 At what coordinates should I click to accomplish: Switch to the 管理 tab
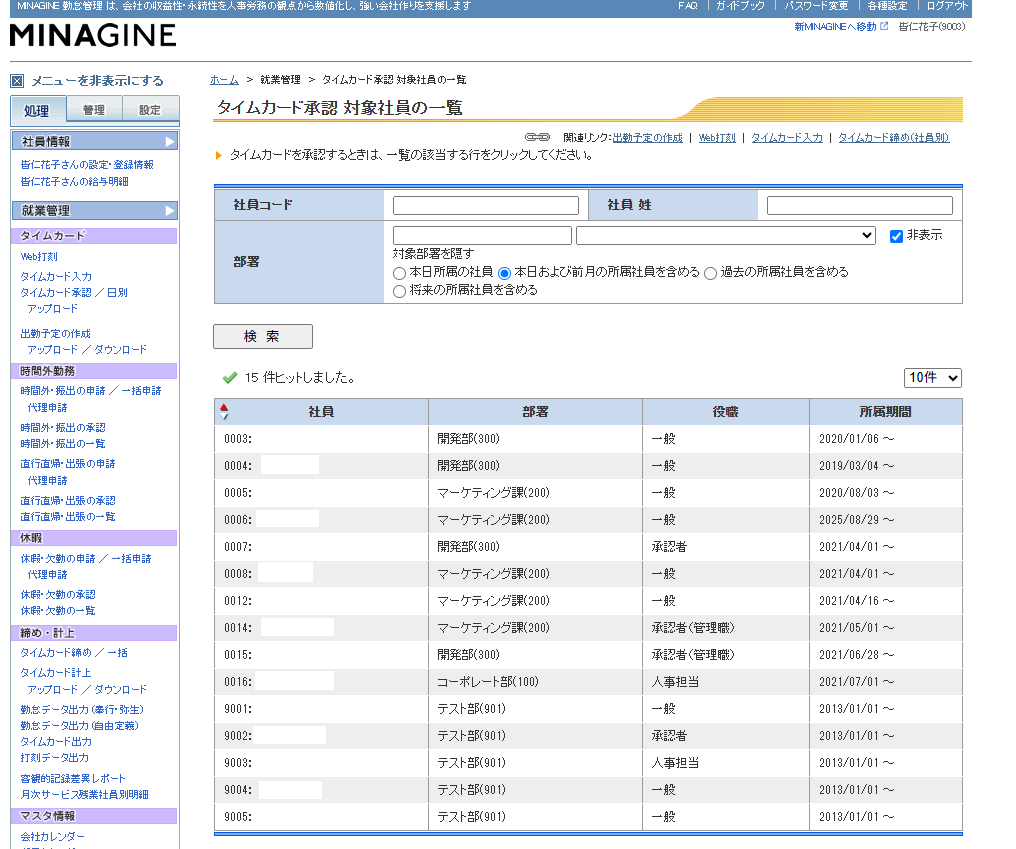click(x=93, y=110)
